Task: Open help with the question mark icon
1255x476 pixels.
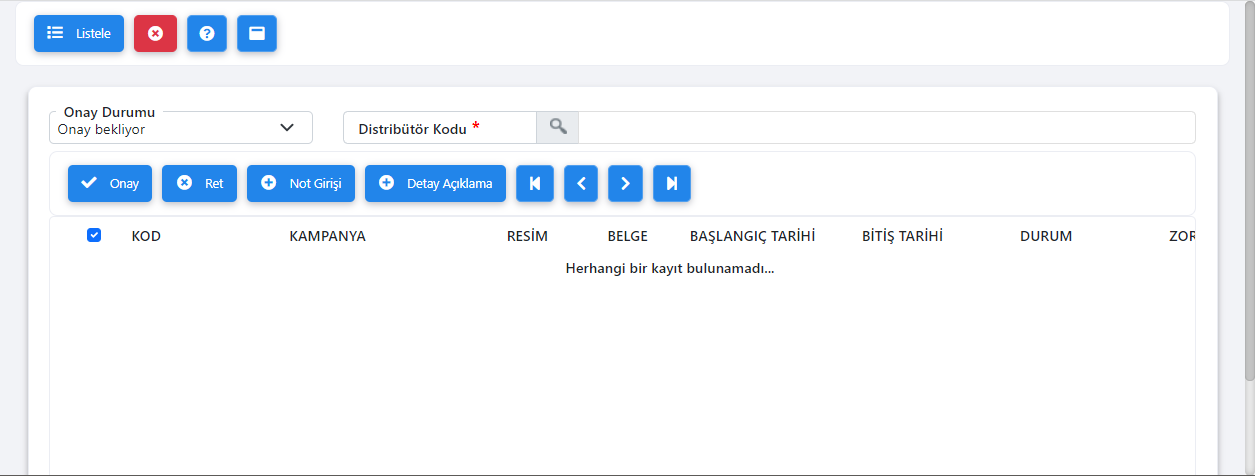Action: [207, 33]
